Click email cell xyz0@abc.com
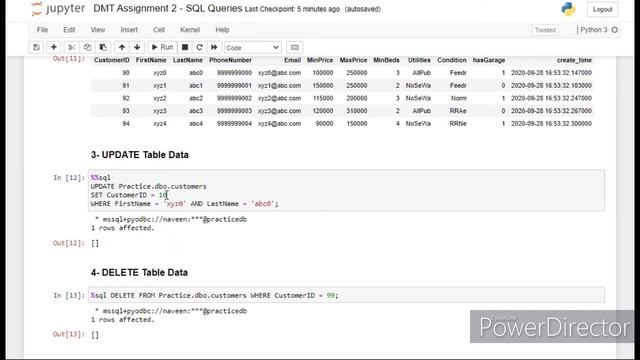This screenshot has width=640, height=360. coord(279,73)
